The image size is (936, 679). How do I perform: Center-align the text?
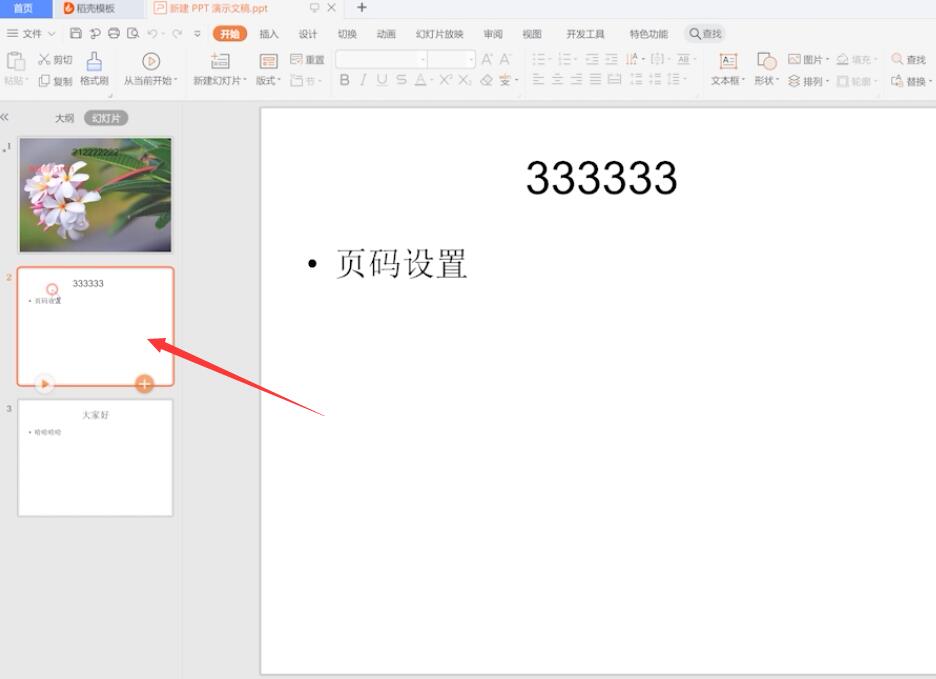tap(557, 79)
